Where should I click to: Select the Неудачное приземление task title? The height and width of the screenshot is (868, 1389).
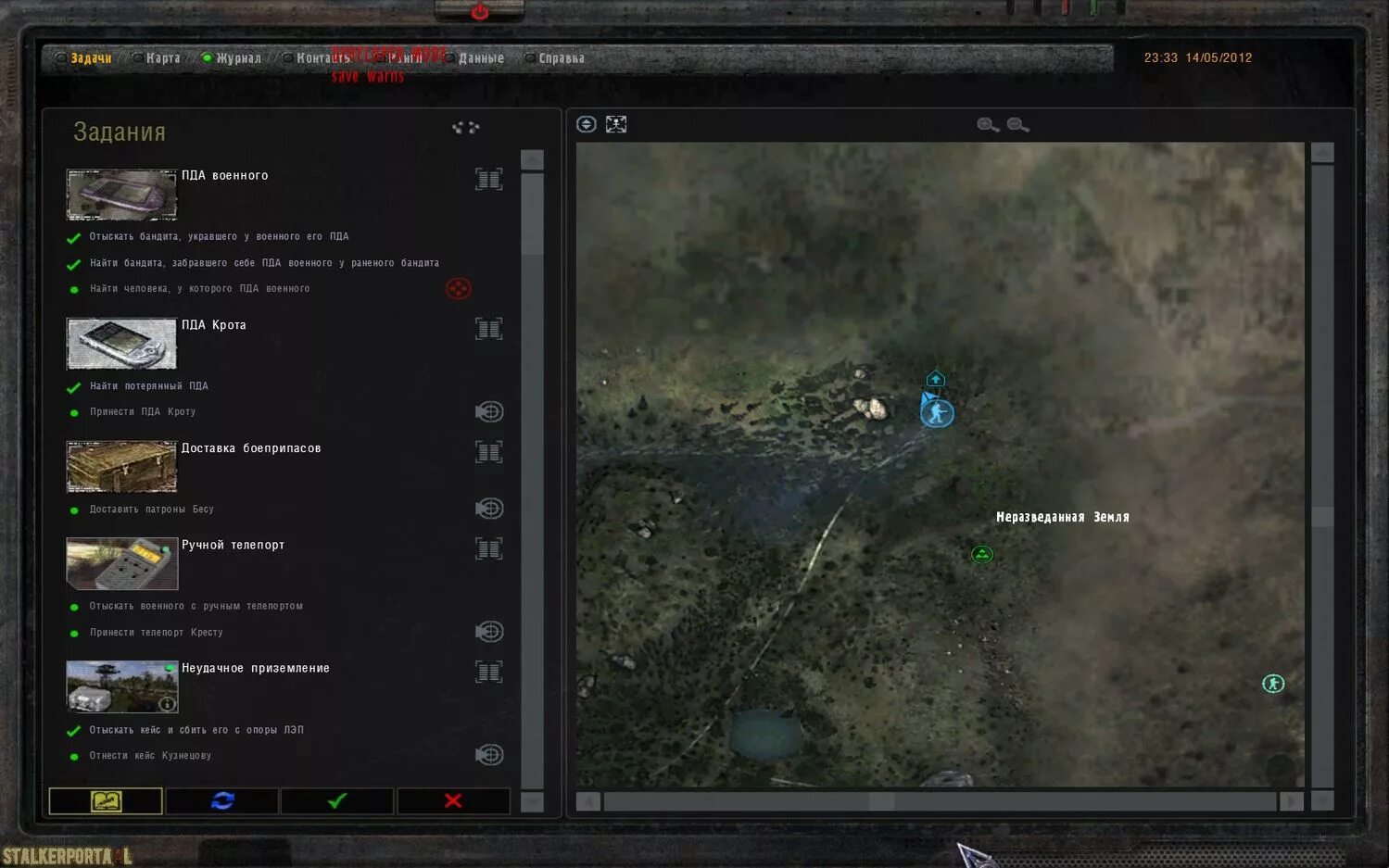256,668
